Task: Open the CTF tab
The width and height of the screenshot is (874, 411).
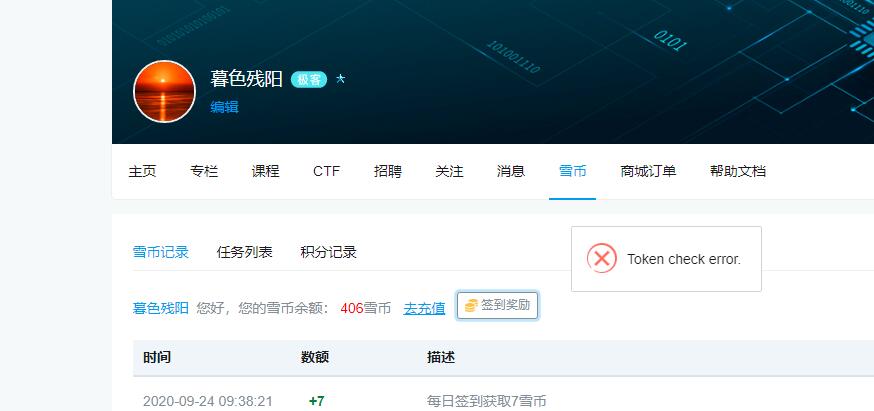Action: click(327, 171)
